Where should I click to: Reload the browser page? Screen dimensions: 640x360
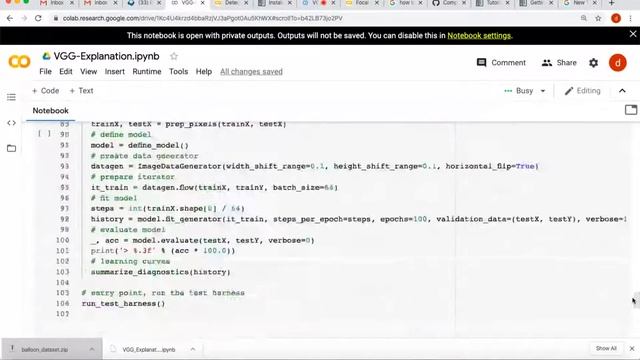[38, 18]
